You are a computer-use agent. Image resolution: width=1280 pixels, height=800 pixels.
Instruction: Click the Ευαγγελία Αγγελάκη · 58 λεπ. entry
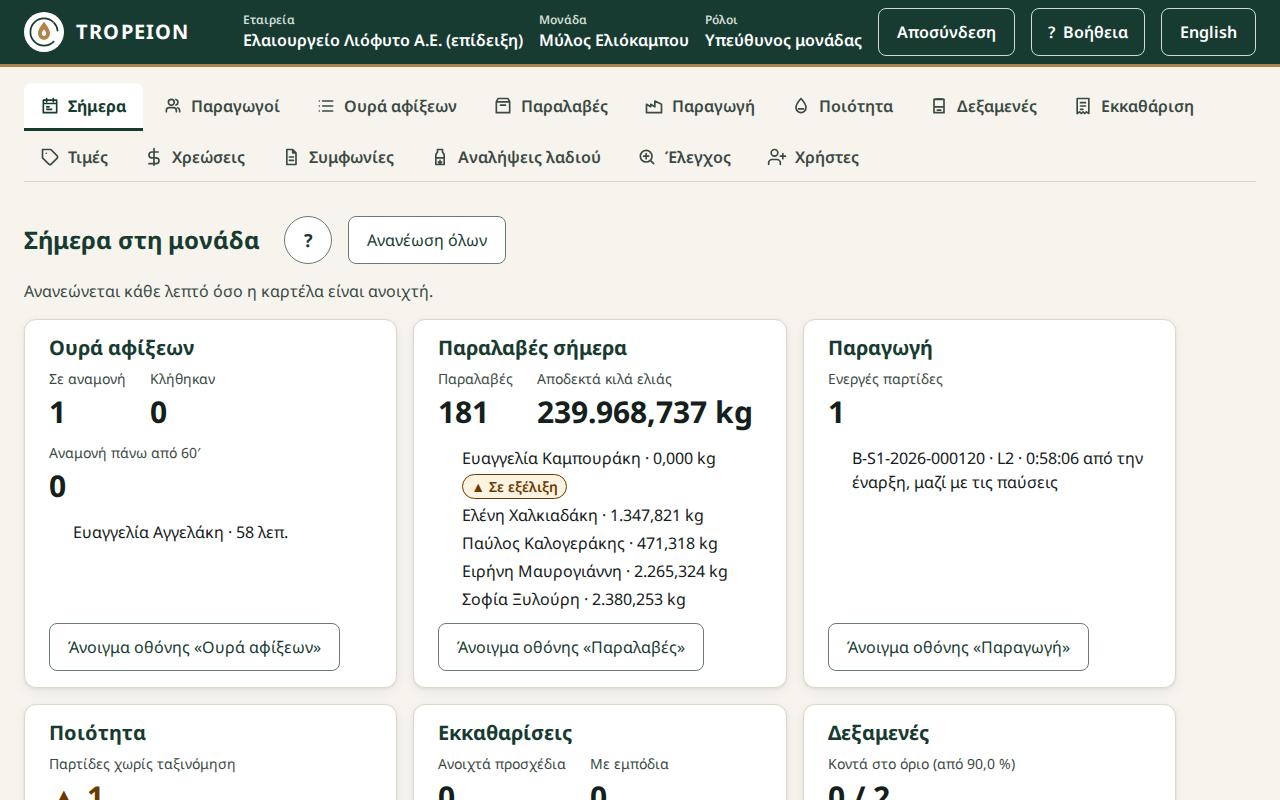tap(181, 532)
